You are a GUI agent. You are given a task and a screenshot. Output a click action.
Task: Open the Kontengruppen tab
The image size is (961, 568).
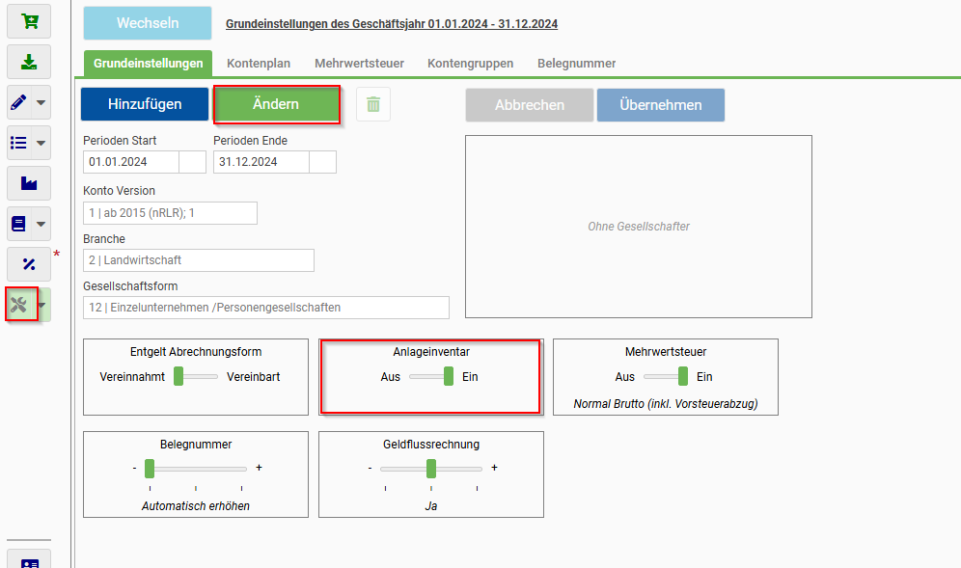[x=470, y=63]
